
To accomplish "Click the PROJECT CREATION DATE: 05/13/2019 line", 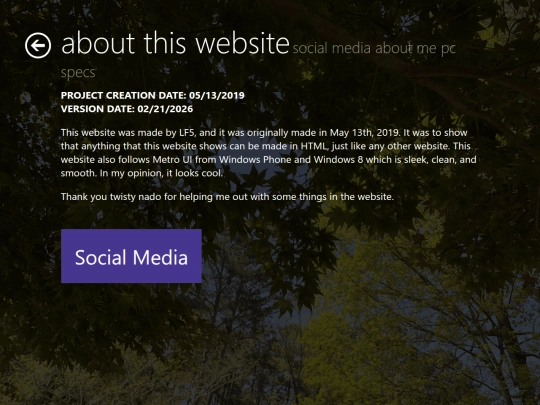I will click(153, 95).
